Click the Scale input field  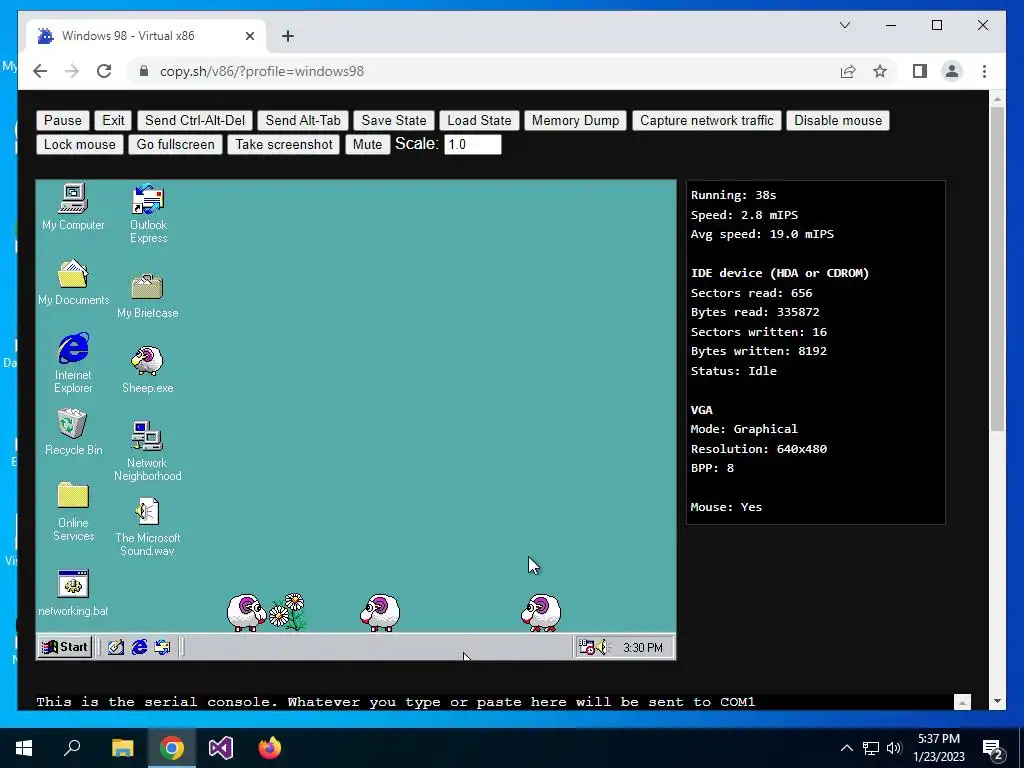[x=473, y=144]
